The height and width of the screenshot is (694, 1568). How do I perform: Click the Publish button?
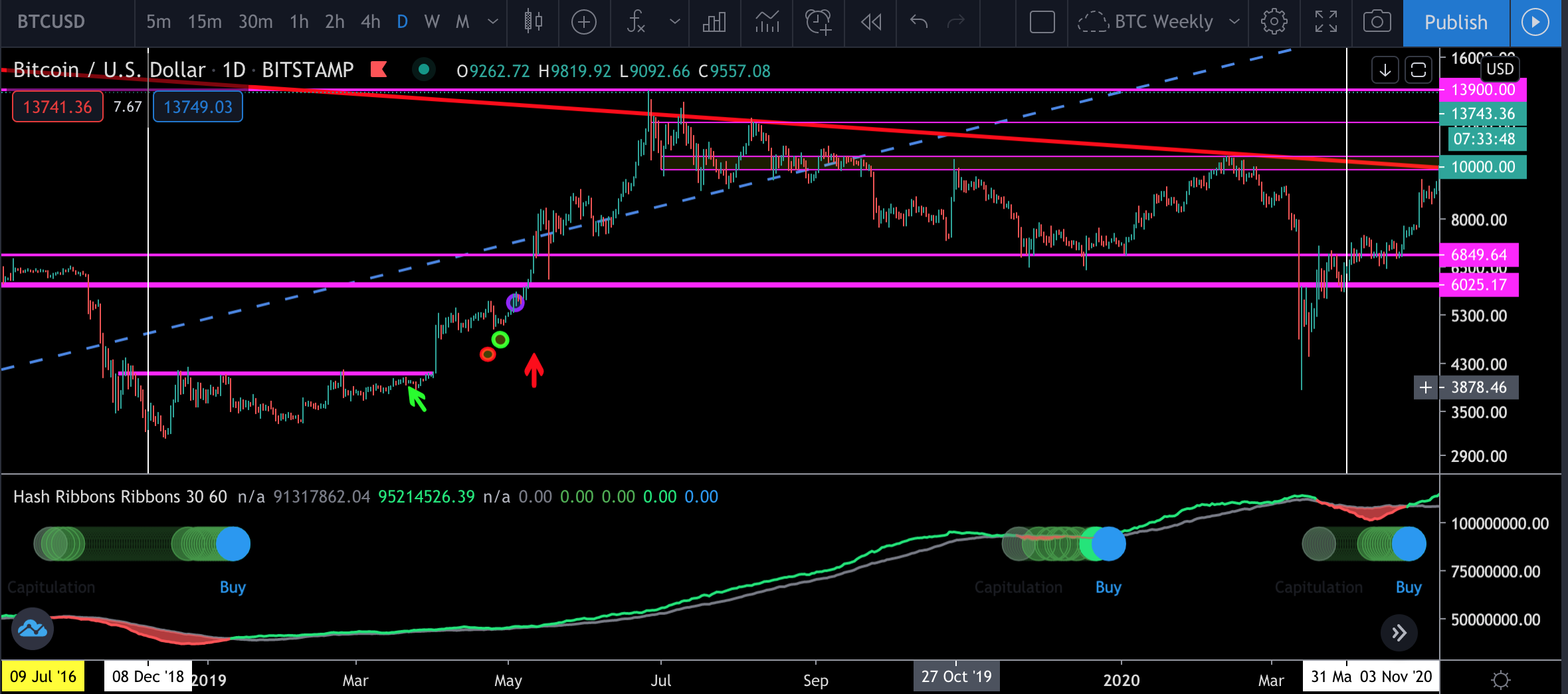pyautogui.click(x=1456, y=22)
